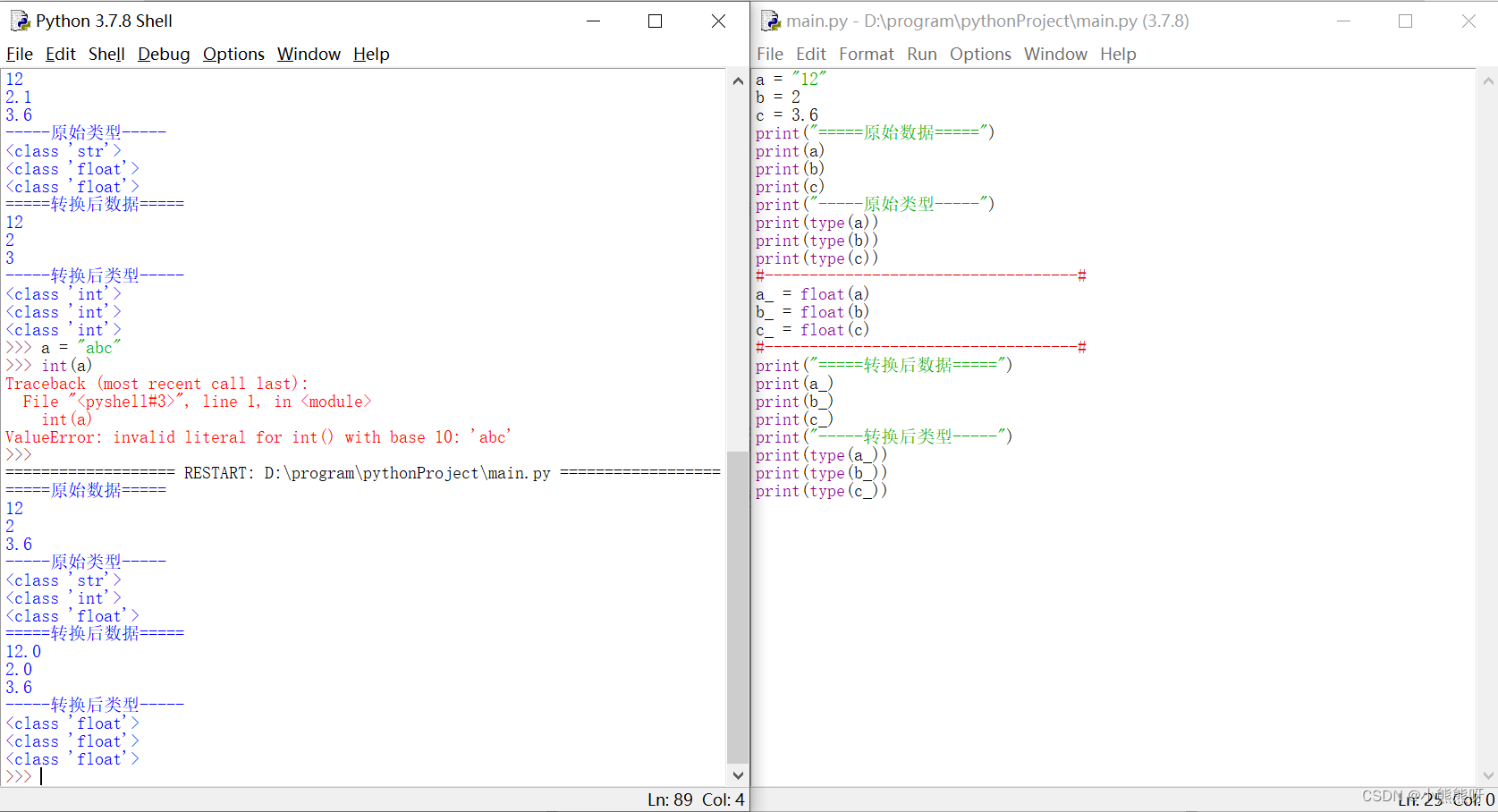Click the main.py editor window title icon

[x=770, y=21]
